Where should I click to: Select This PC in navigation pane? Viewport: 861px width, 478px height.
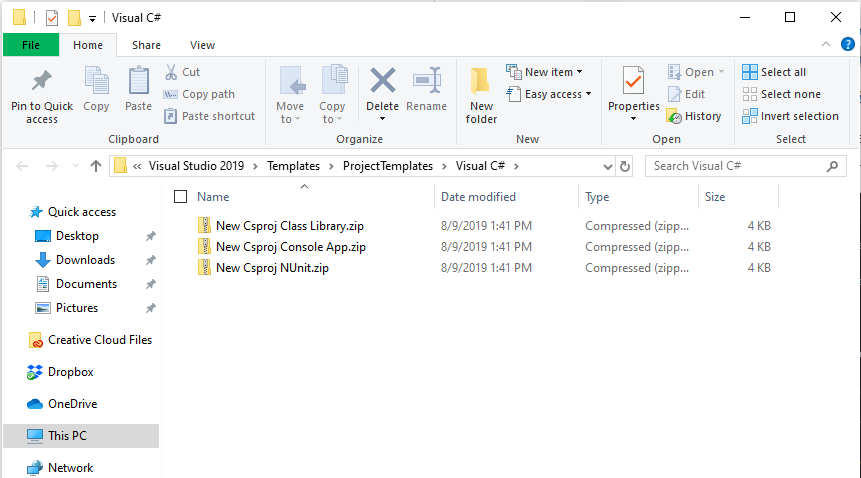click(81, 435)
